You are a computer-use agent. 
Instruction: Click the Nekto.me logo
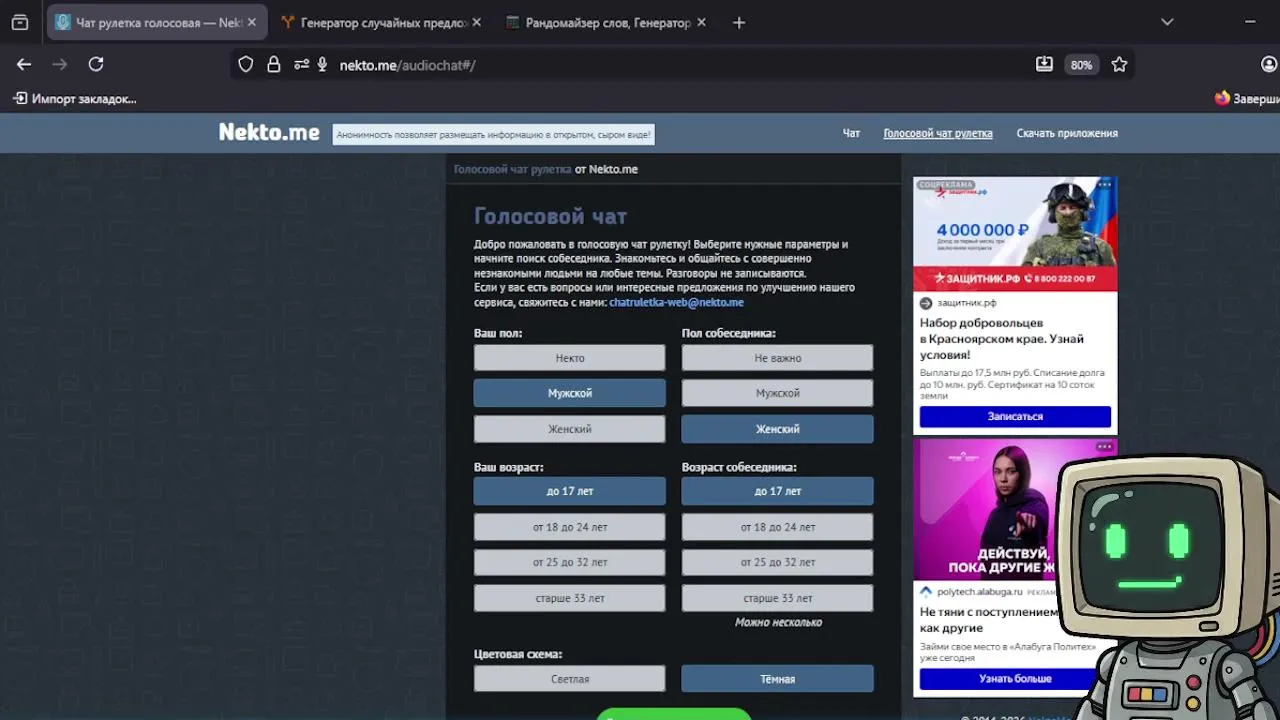coord(269,132)
